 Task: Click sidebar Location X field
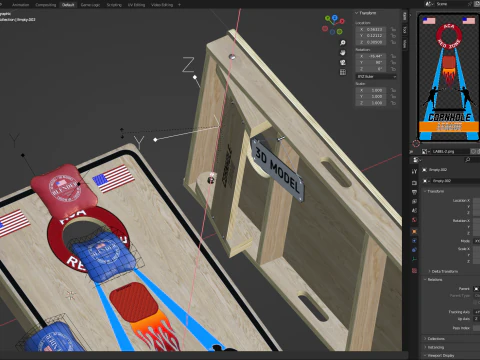pos(371,29)
